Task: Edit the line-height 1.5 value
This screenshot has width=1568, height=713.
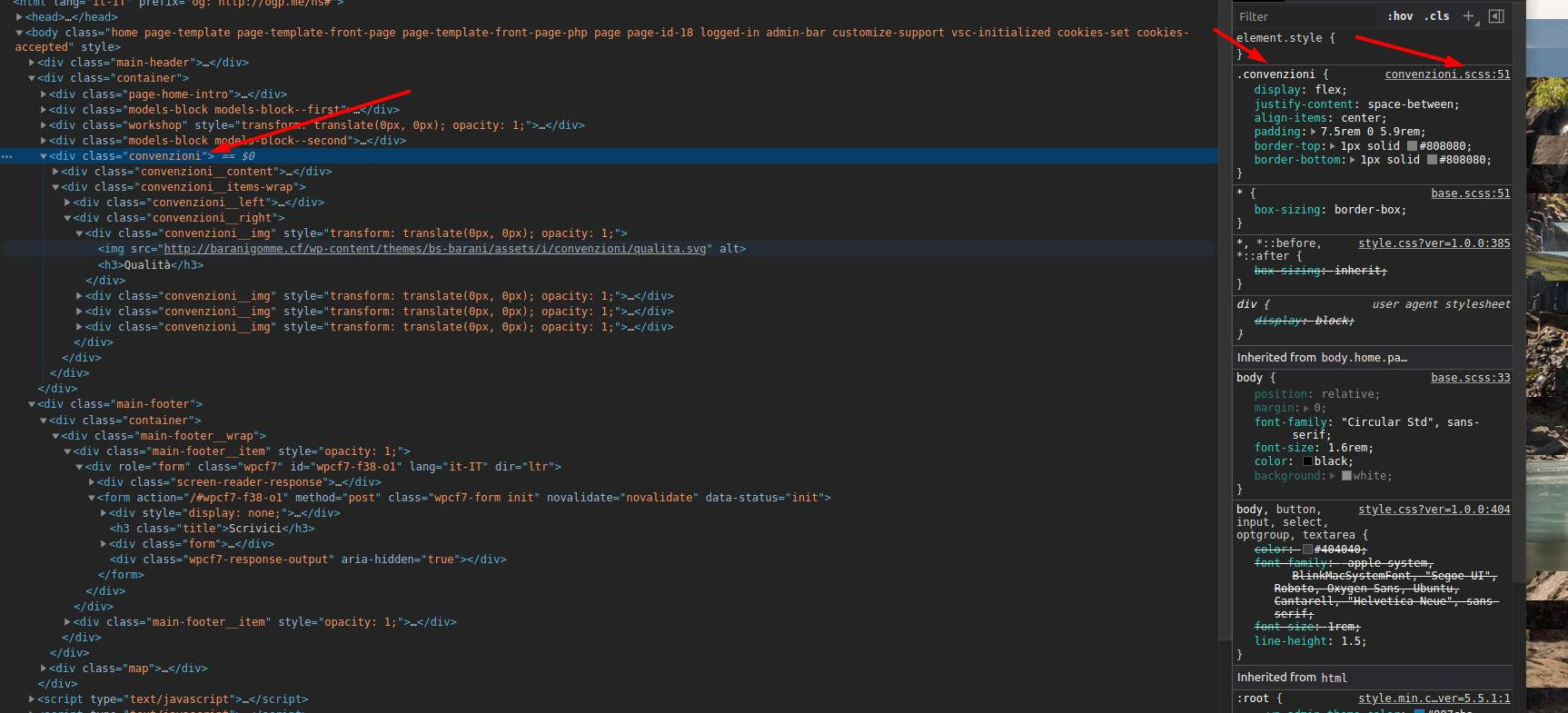Action: point(1350,641)
